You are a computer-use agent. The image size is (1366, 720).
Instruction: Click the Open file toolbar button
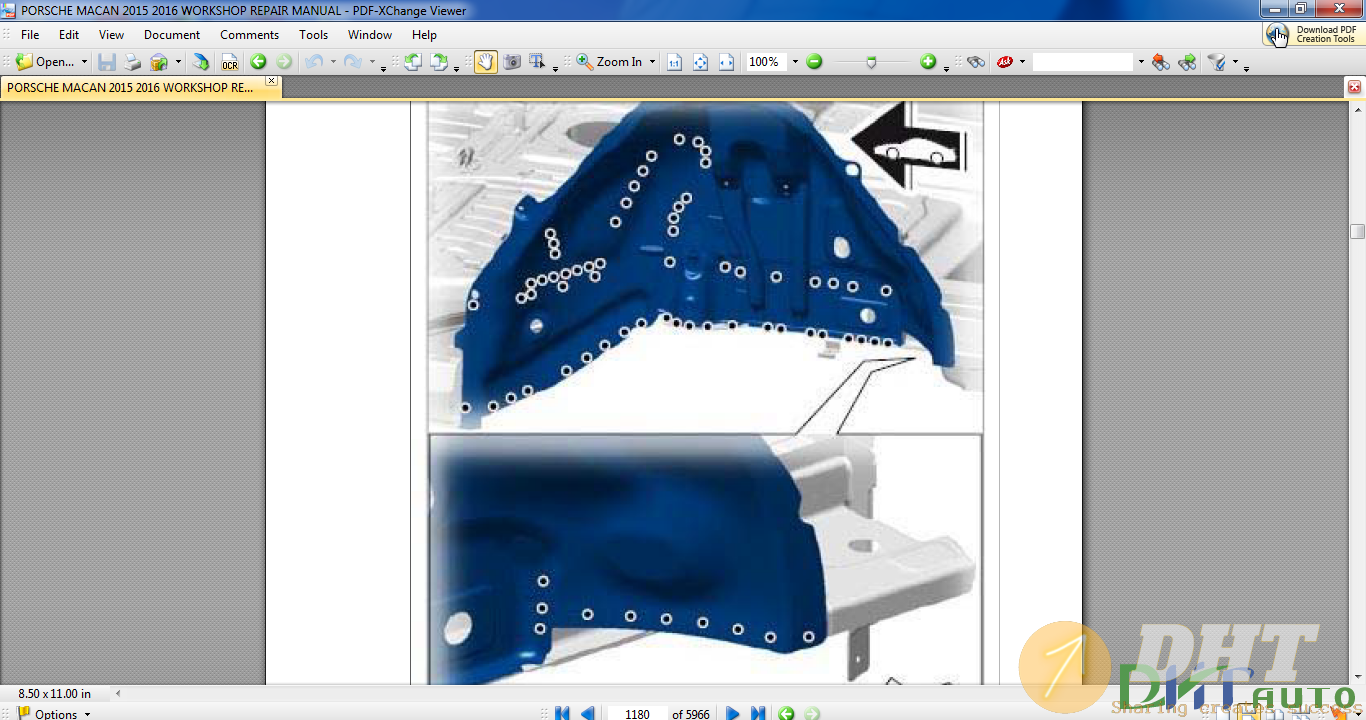(x=45, y=62)
